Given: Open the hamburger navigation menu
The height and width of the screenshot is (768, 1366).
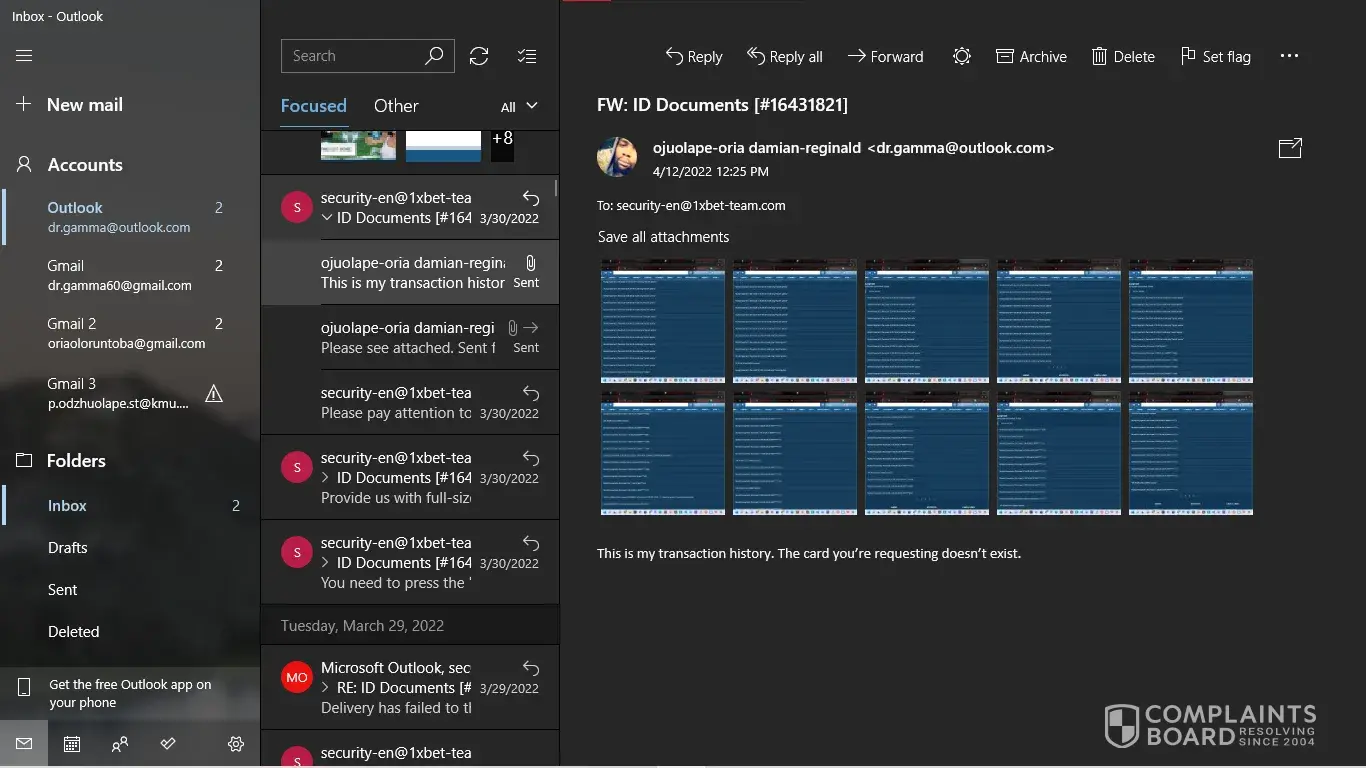Looking at the screenshot, I should coord(24,56).
